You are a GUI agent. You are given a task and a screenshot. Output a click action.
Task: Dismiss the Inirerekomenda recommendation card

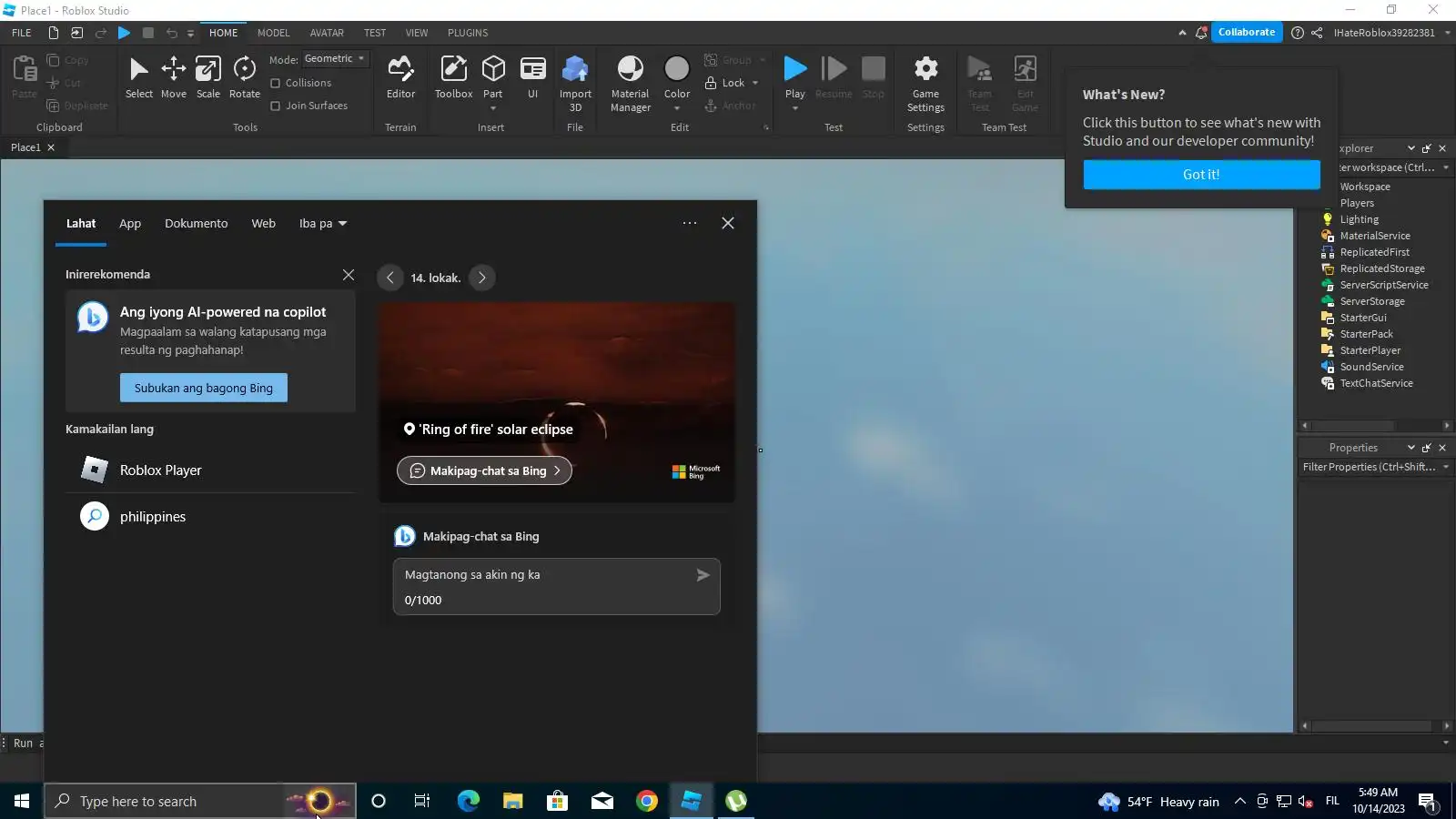[349, 275]
